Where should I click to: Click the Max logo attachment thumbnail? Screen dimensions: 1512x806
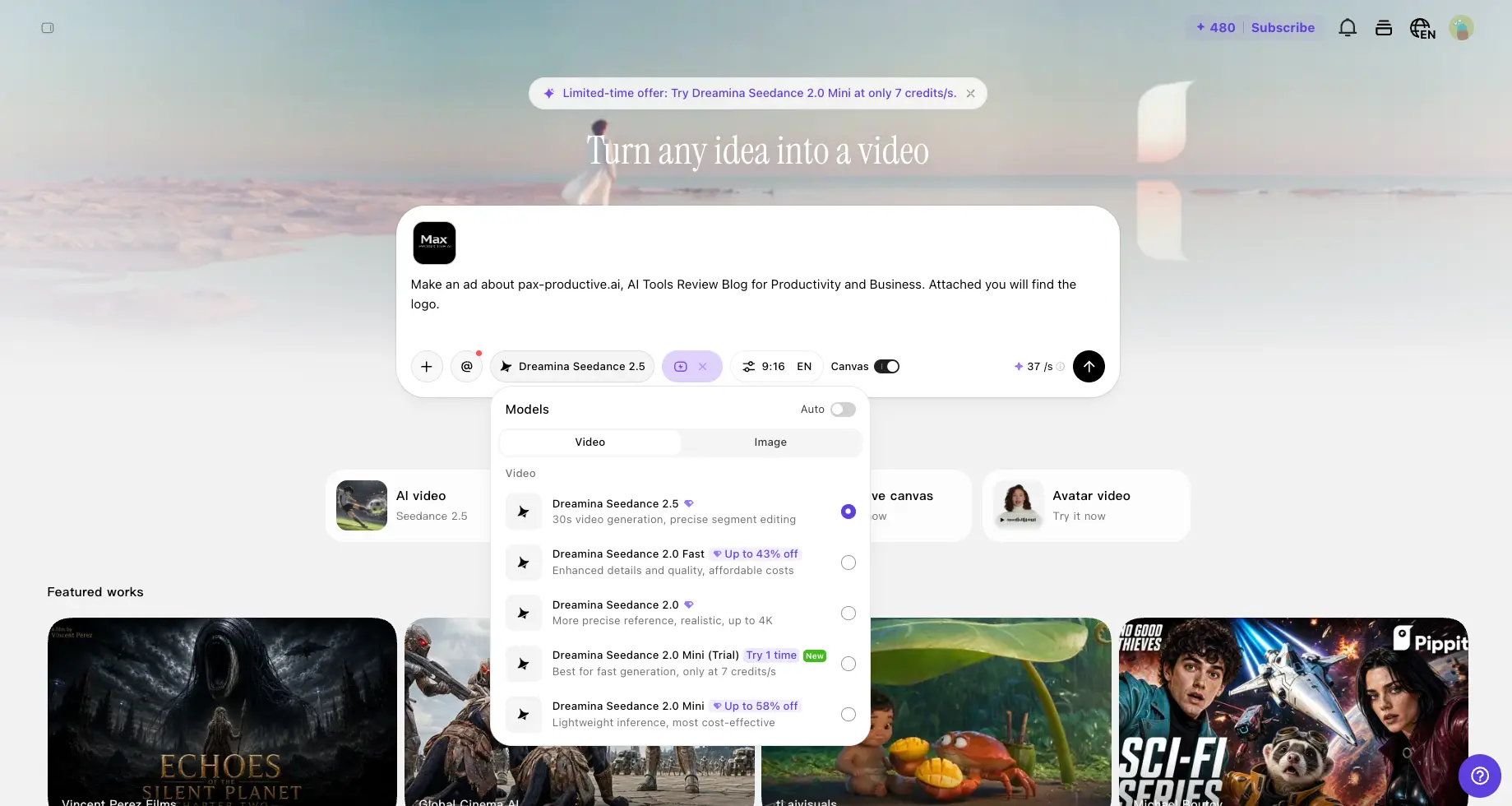(434, 243)
